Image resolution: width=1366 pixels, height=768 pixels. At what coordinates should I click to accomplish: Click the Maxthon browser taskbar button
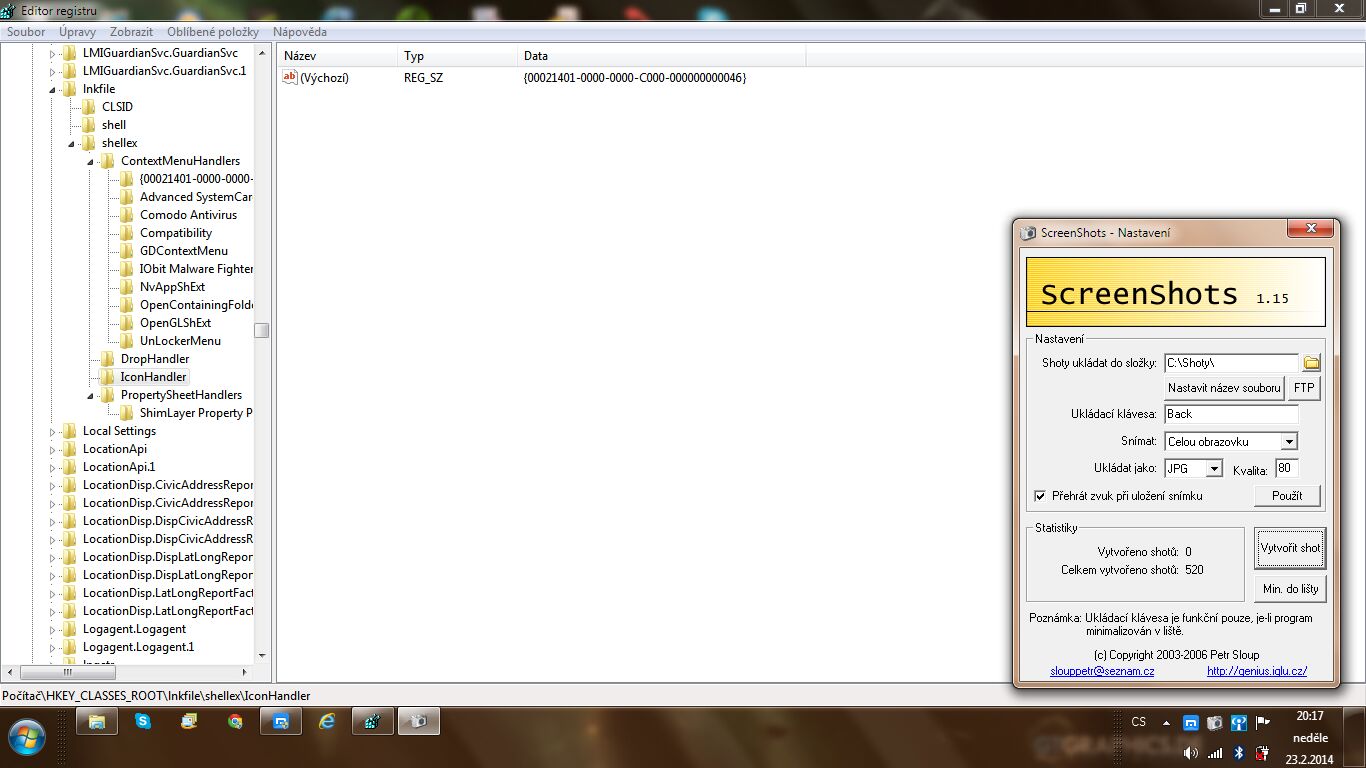click(x=281, y=721)
